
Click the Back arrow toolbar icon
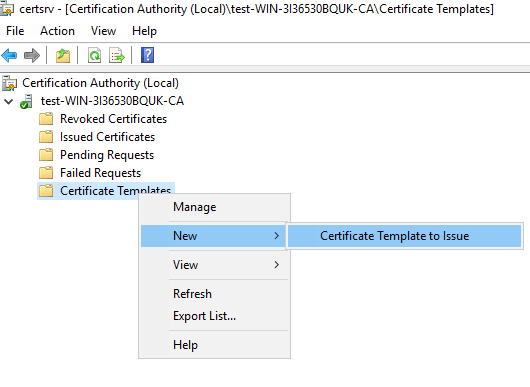coord(9,55)
